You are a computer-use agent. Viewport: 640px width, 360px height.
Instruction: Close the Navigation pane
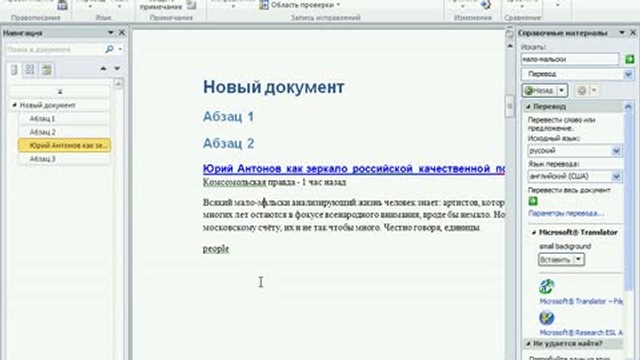[122, 33]
